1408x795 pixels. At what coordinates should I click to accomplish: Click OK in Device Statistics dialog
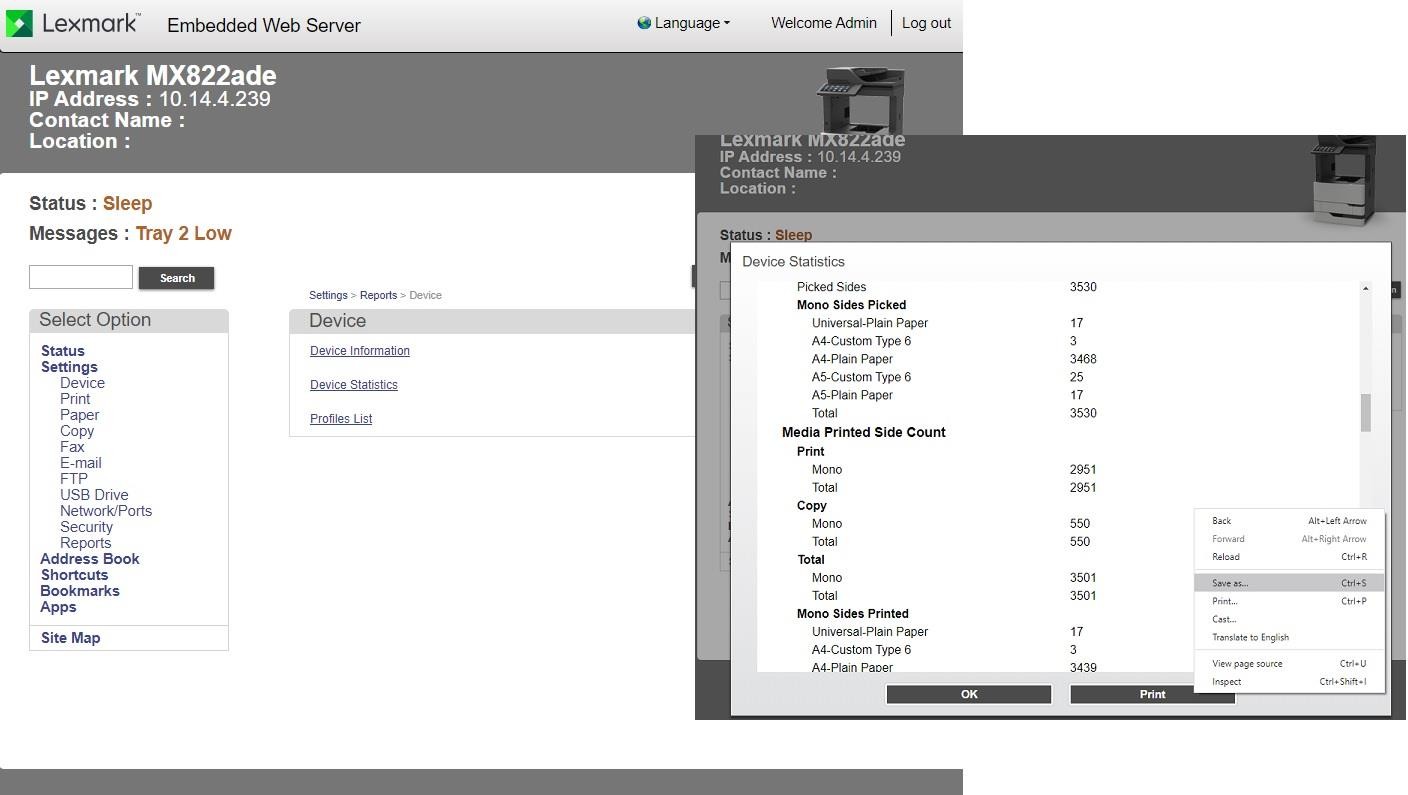coord(968,694)
